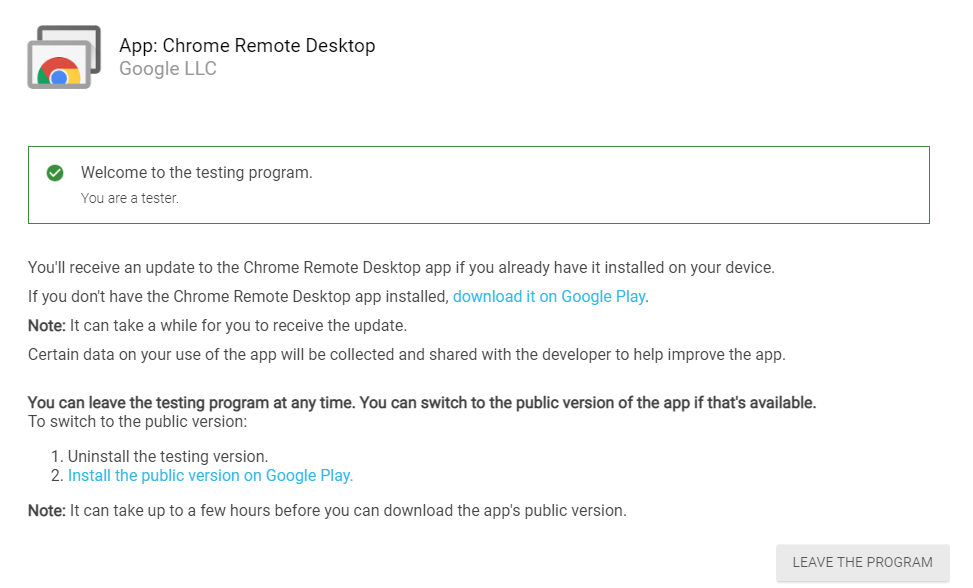This screenshot has height=588, width=973.
Task: Click 'To switch to the public version:' text
Action: pyautogui.click(x=137, y=422)
